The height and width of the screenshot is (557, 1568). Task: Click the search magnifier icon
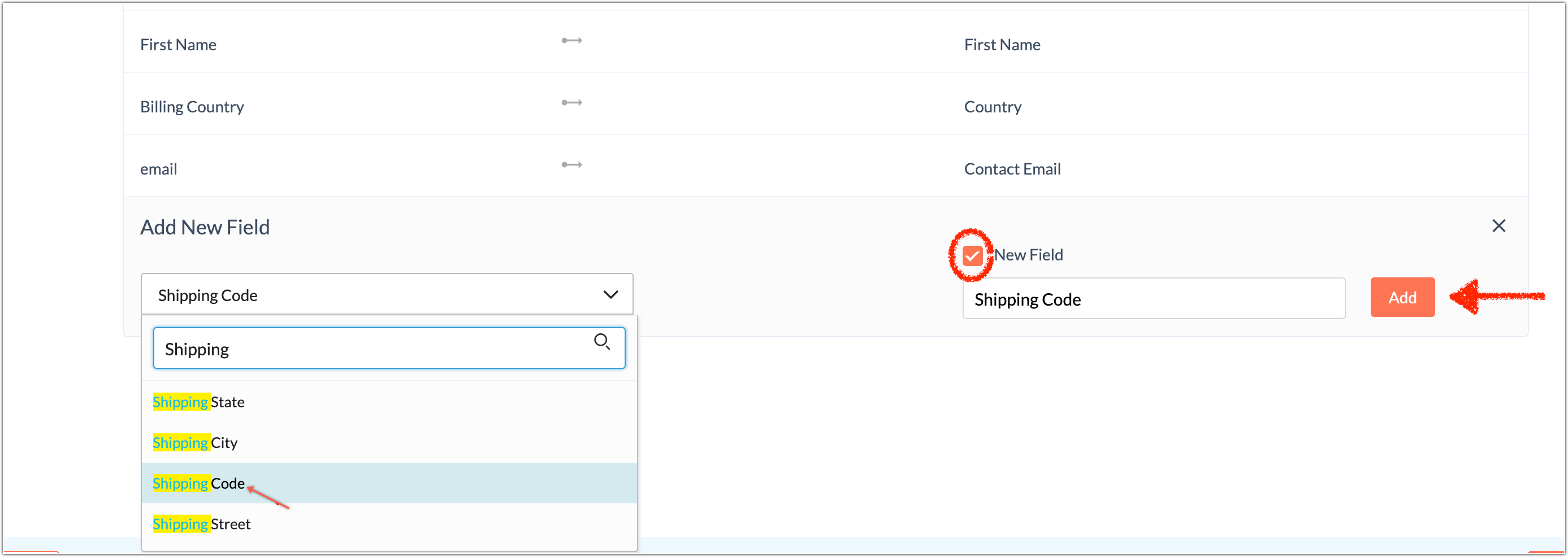pyautogui.click(x=603, y=342)
